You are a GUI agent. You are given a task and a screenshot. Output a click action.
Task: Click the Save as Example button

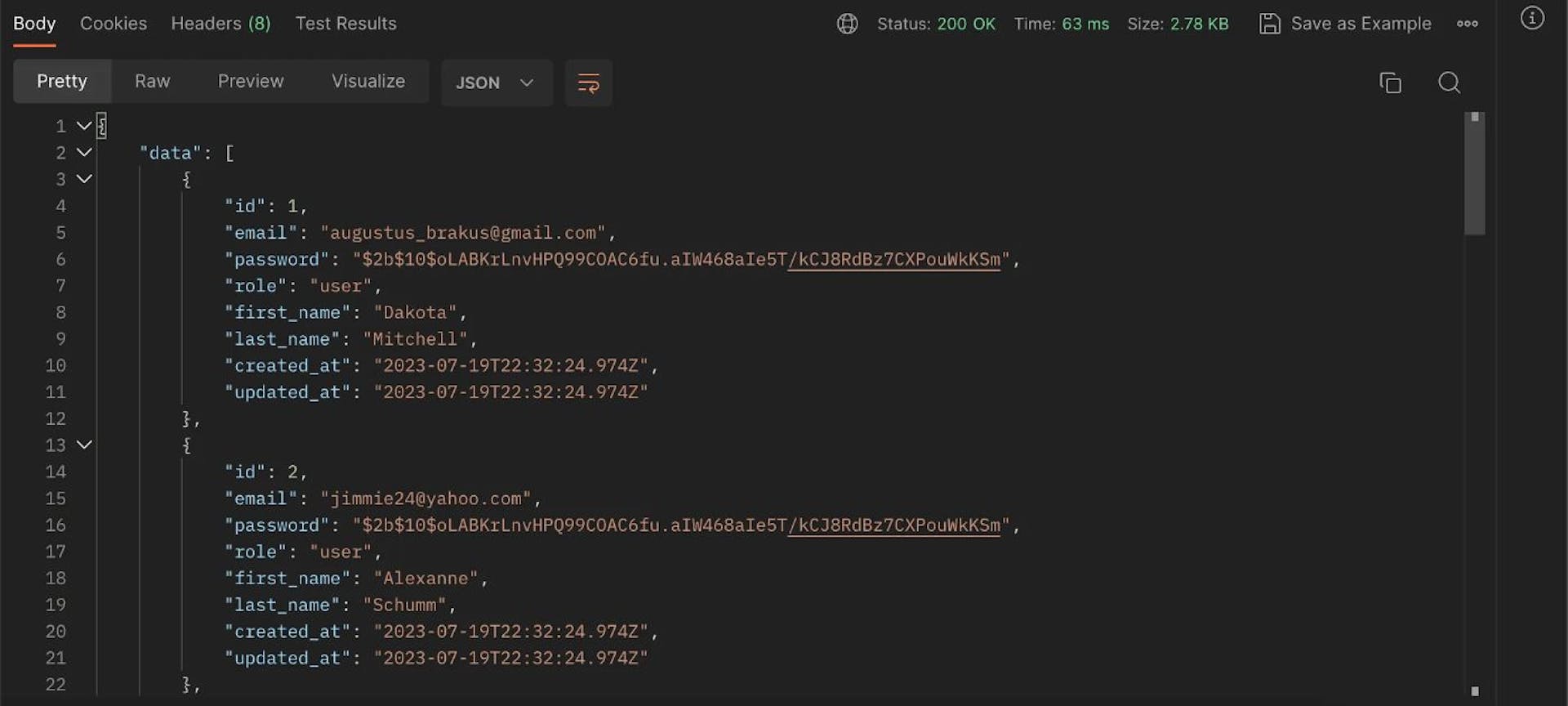(x=1361, y=24)
